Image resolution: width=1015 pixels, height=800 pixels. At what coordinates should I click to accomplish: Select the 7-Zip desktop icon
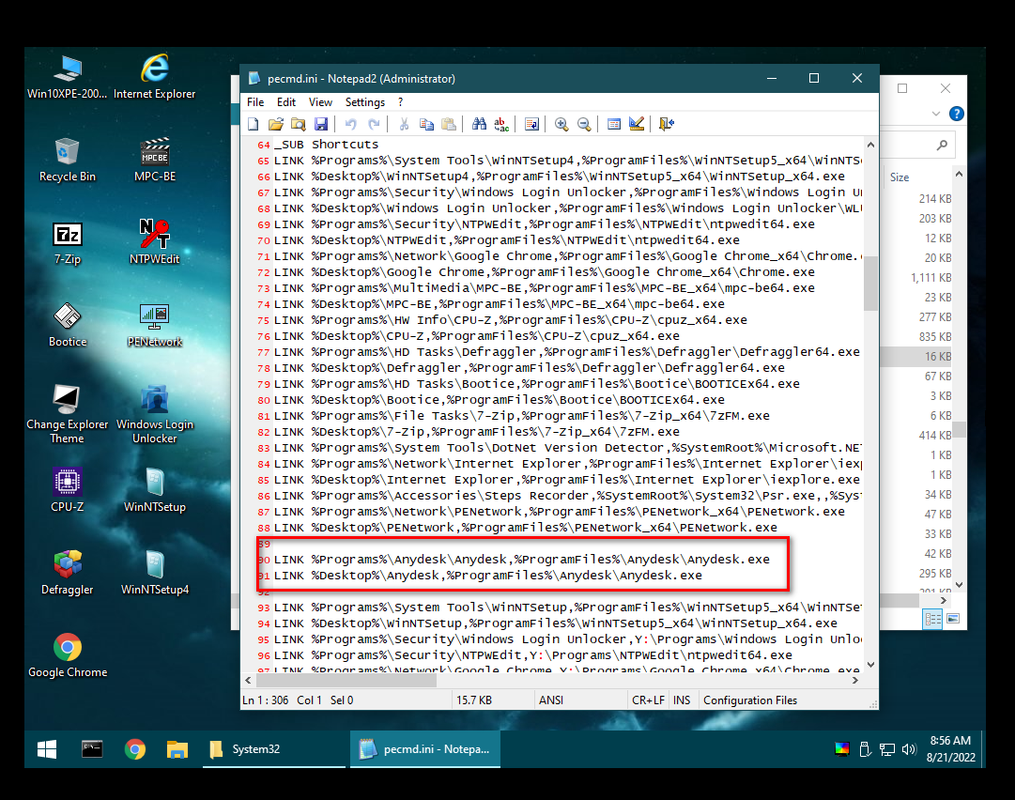pos(67,243)
